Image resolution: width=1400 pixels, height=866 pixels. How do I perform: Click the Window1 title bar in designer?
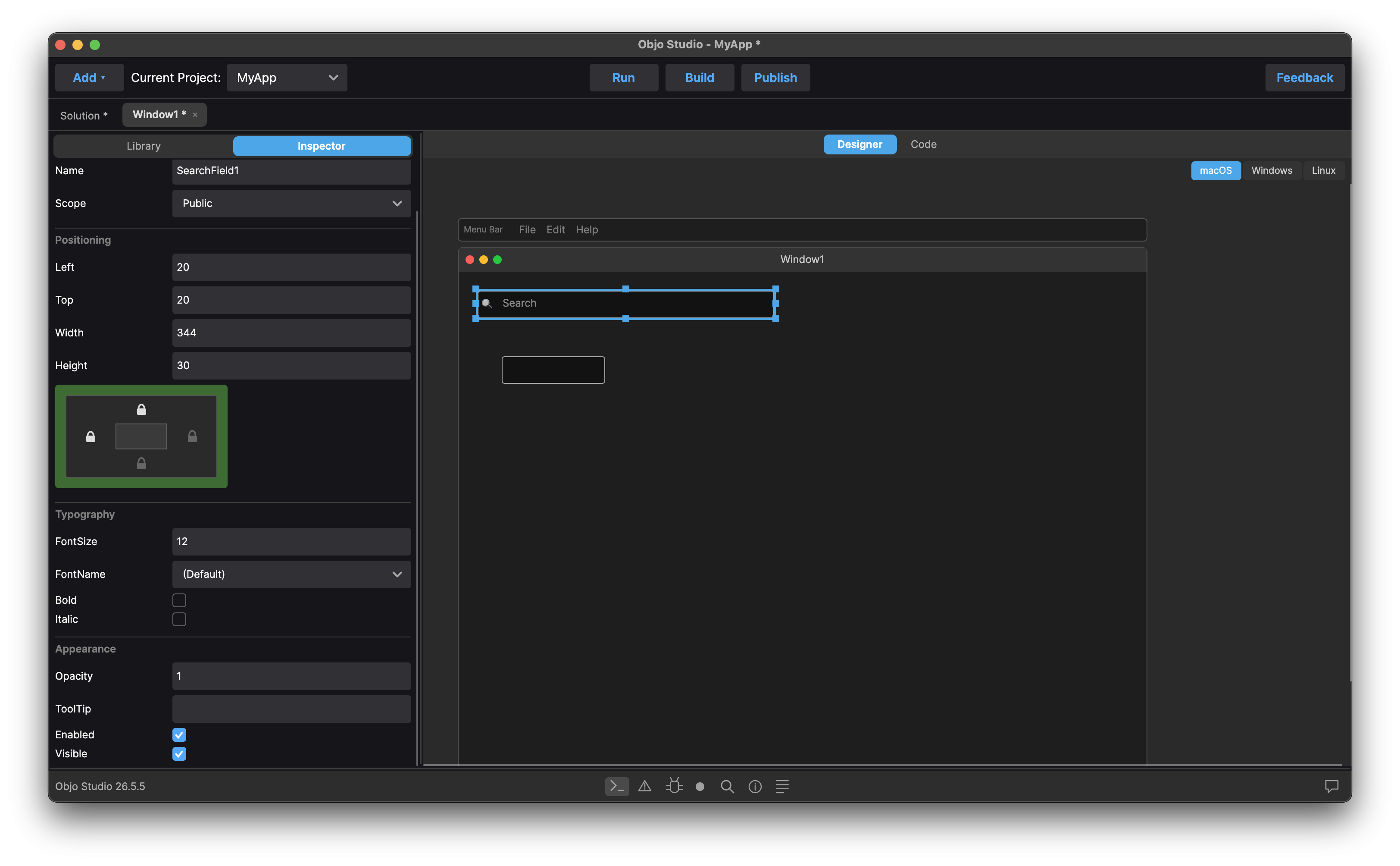tap(802, 260)
